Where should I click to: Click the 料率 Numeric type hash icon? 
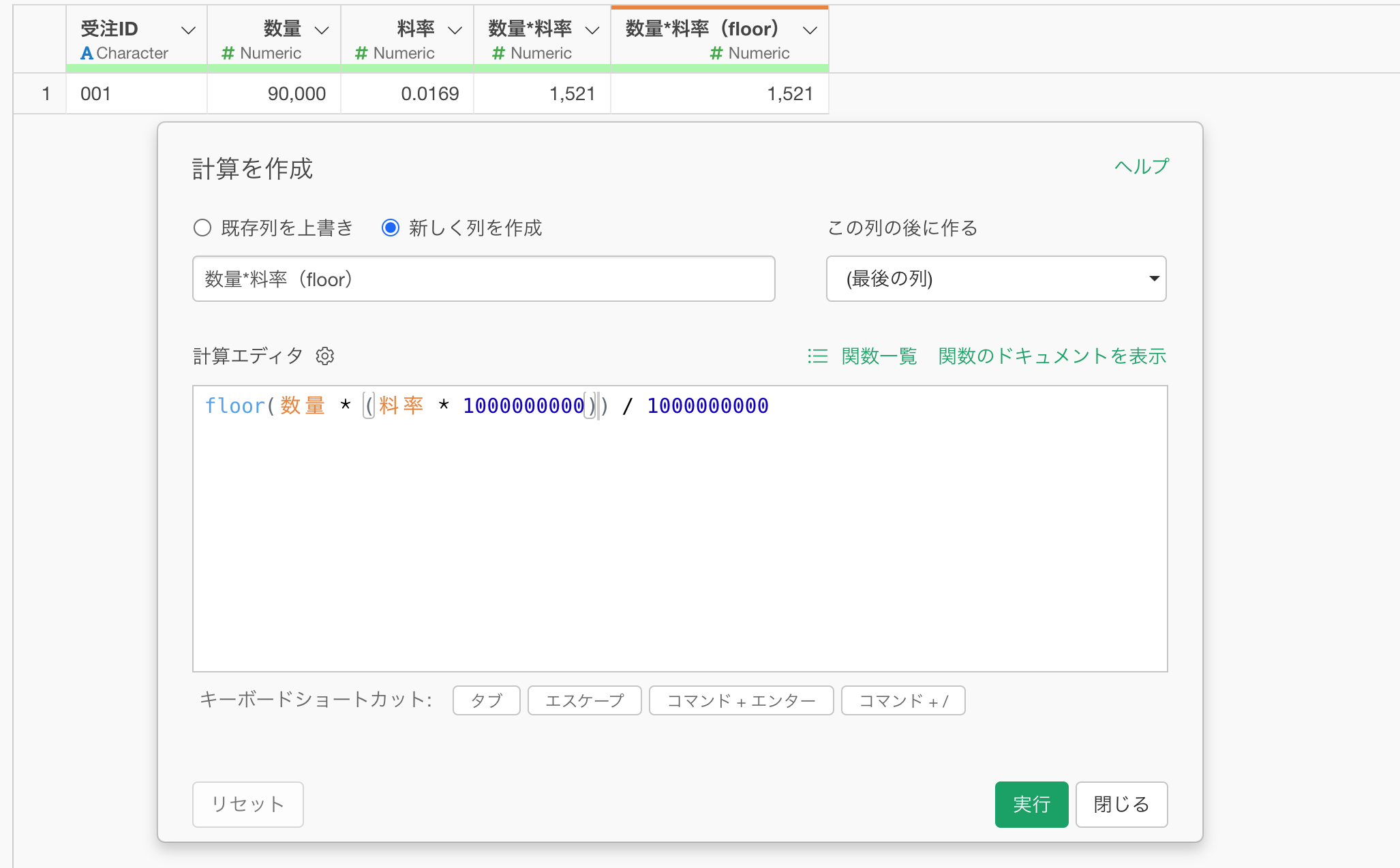pyautogui.click(x=361, y=53)
